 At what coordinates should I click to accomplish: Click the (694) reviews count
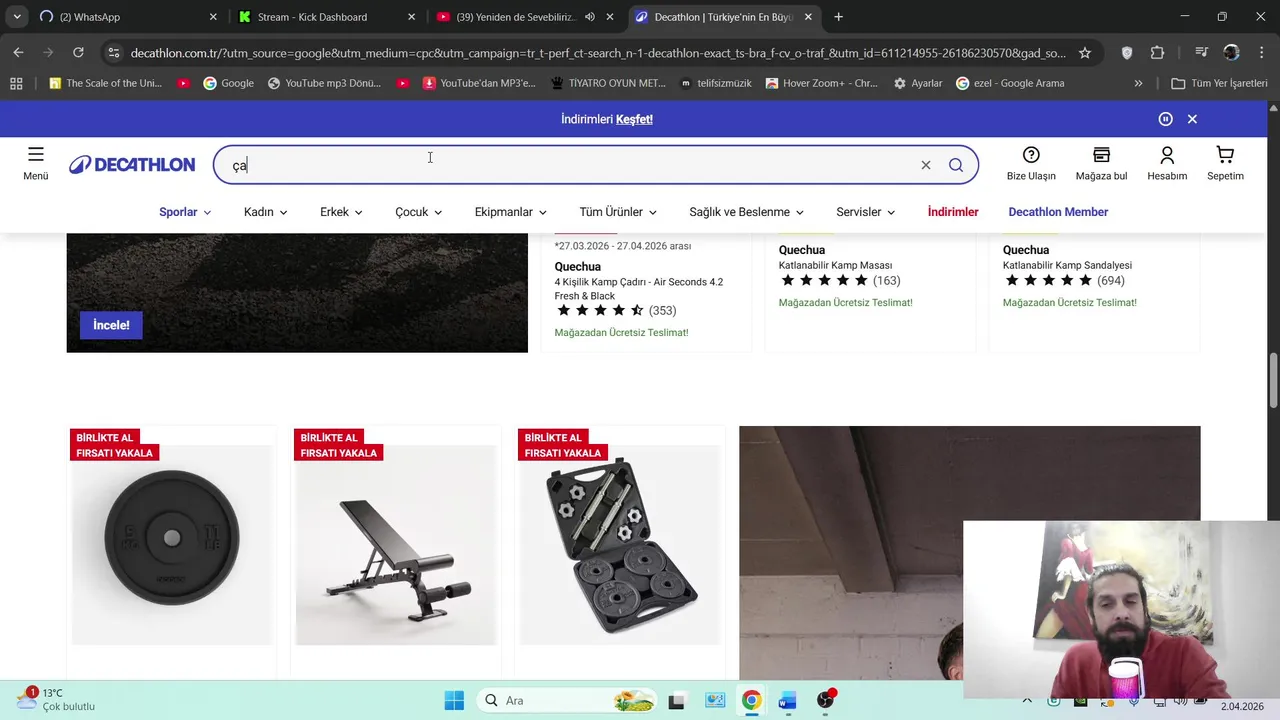tap(1110, 281)
